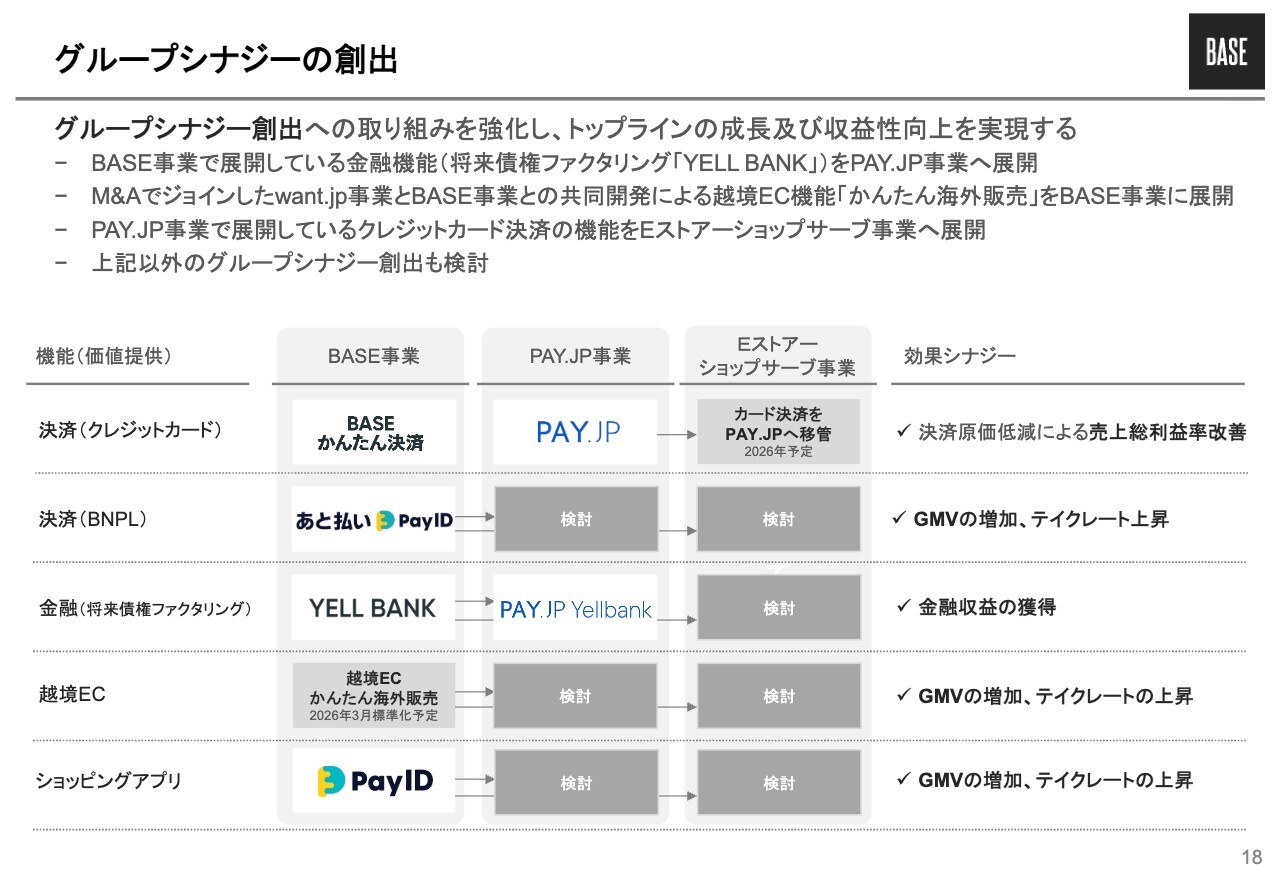Click the PayID shopping app logo
Image resolution: width=1280 pixels, height=886 pixels.
point(373,781)
